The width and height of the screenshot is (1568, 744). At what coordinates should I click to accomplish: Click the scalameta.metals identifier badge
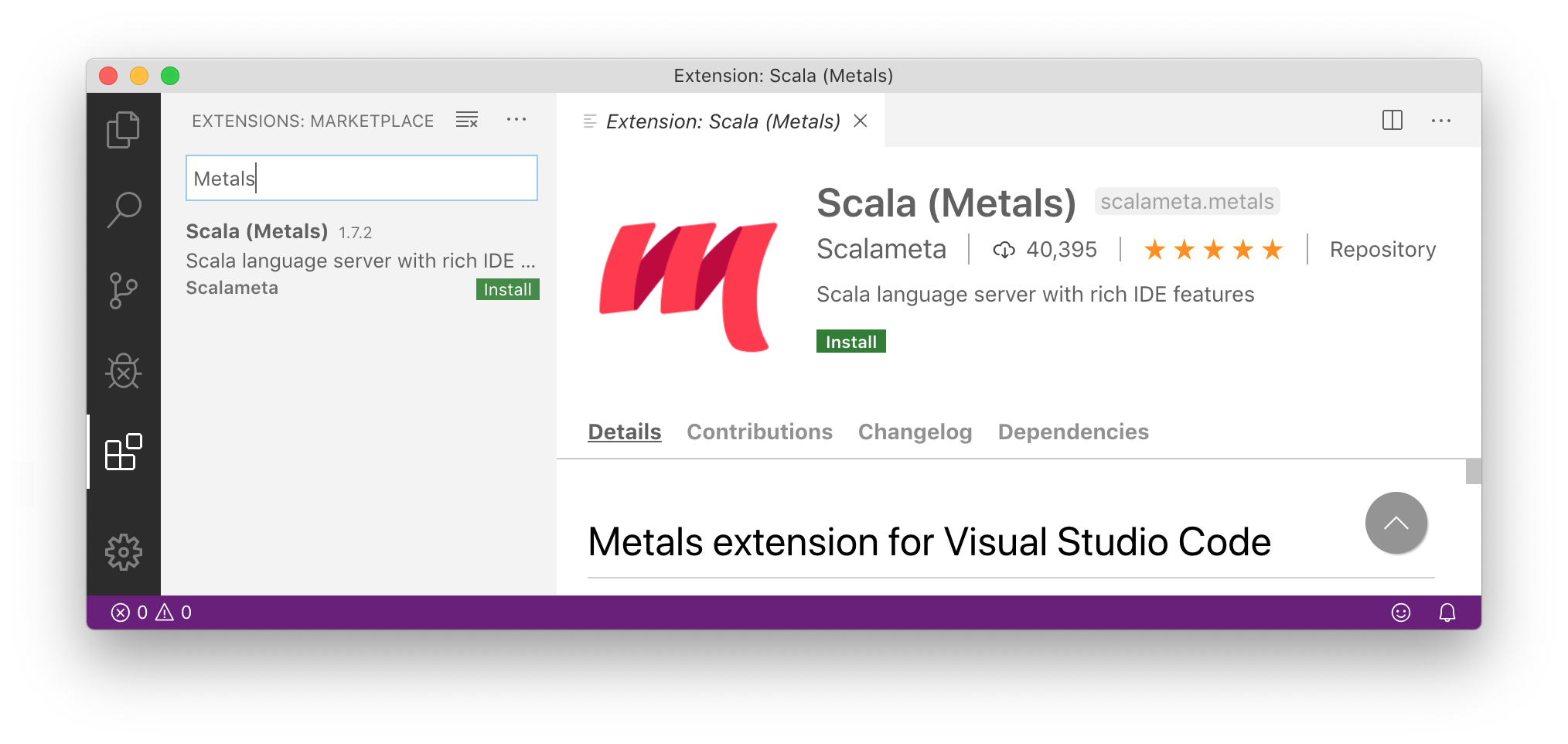coord(1187,201)
